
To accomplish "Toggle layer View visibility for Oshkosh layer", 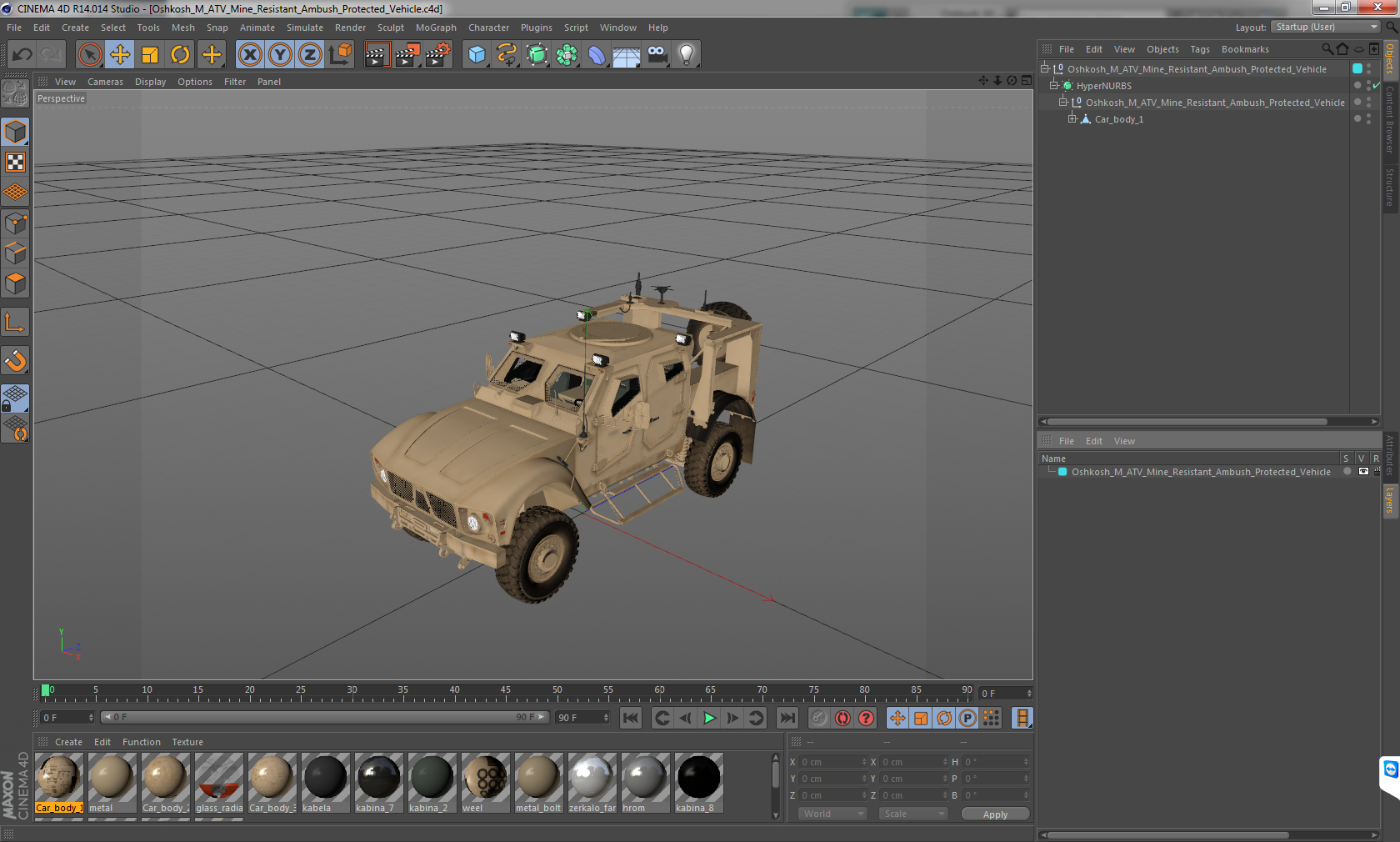I will click(1363, 472).
